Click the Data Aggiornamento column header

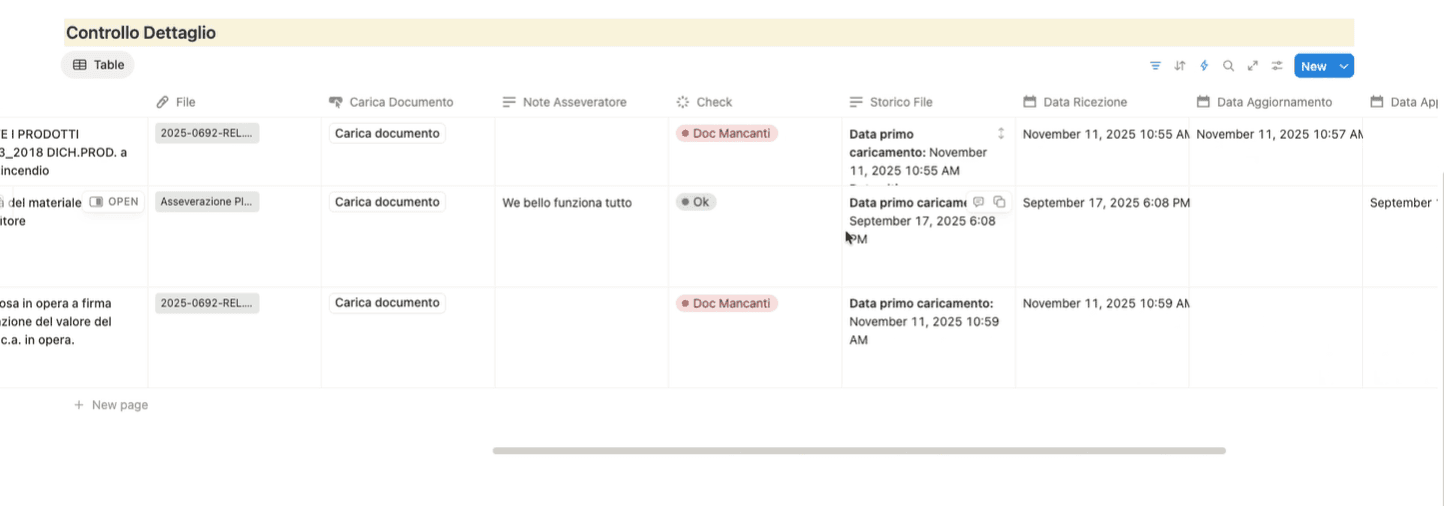click(1265, 102)
